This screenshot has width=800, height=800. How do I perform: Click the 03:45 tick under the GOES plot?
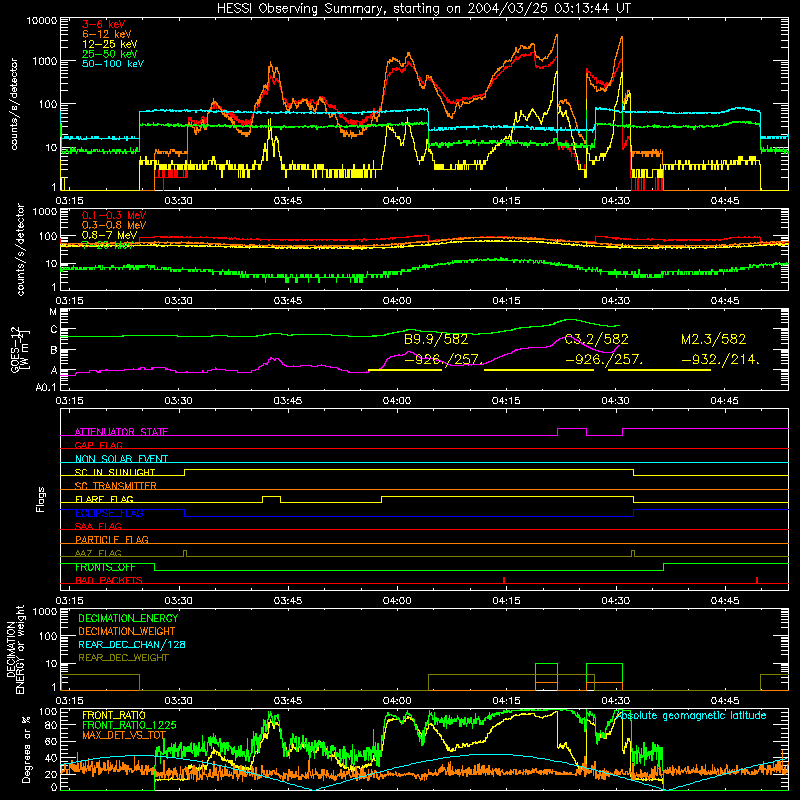[287, 401]
